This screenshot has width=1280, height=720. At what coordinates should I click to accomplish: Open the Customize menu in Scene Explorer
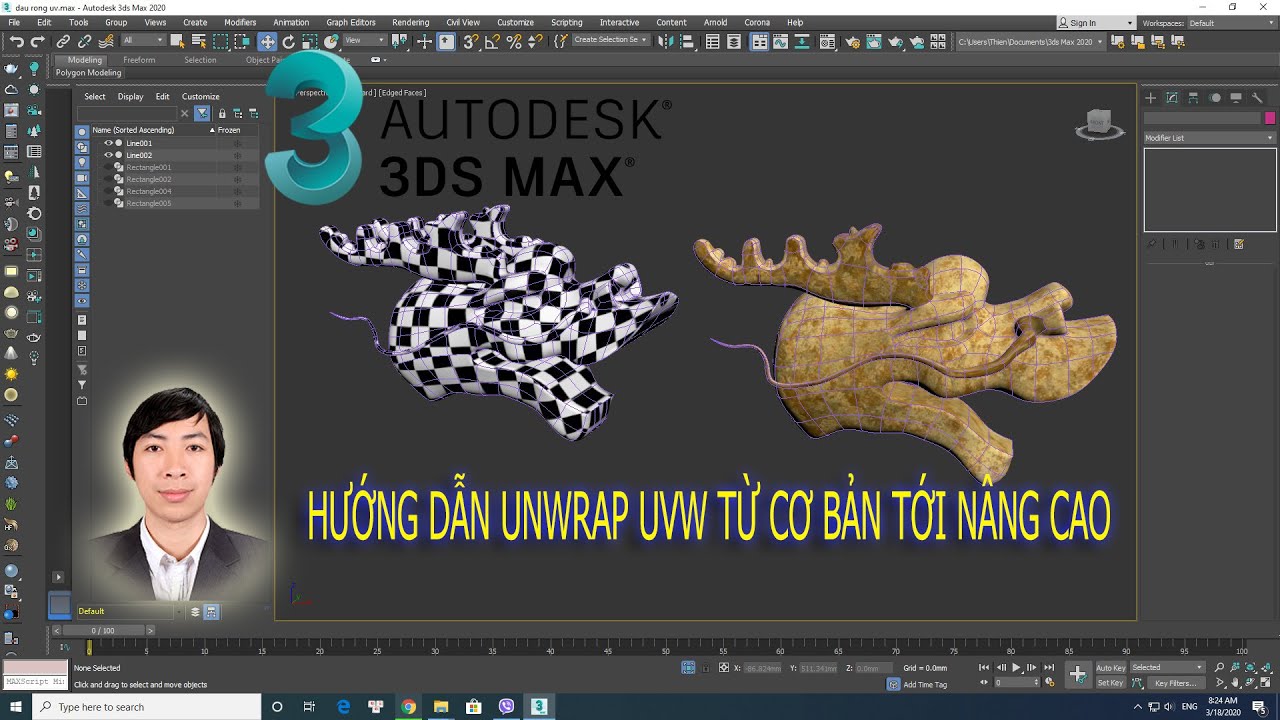(200, 97)
